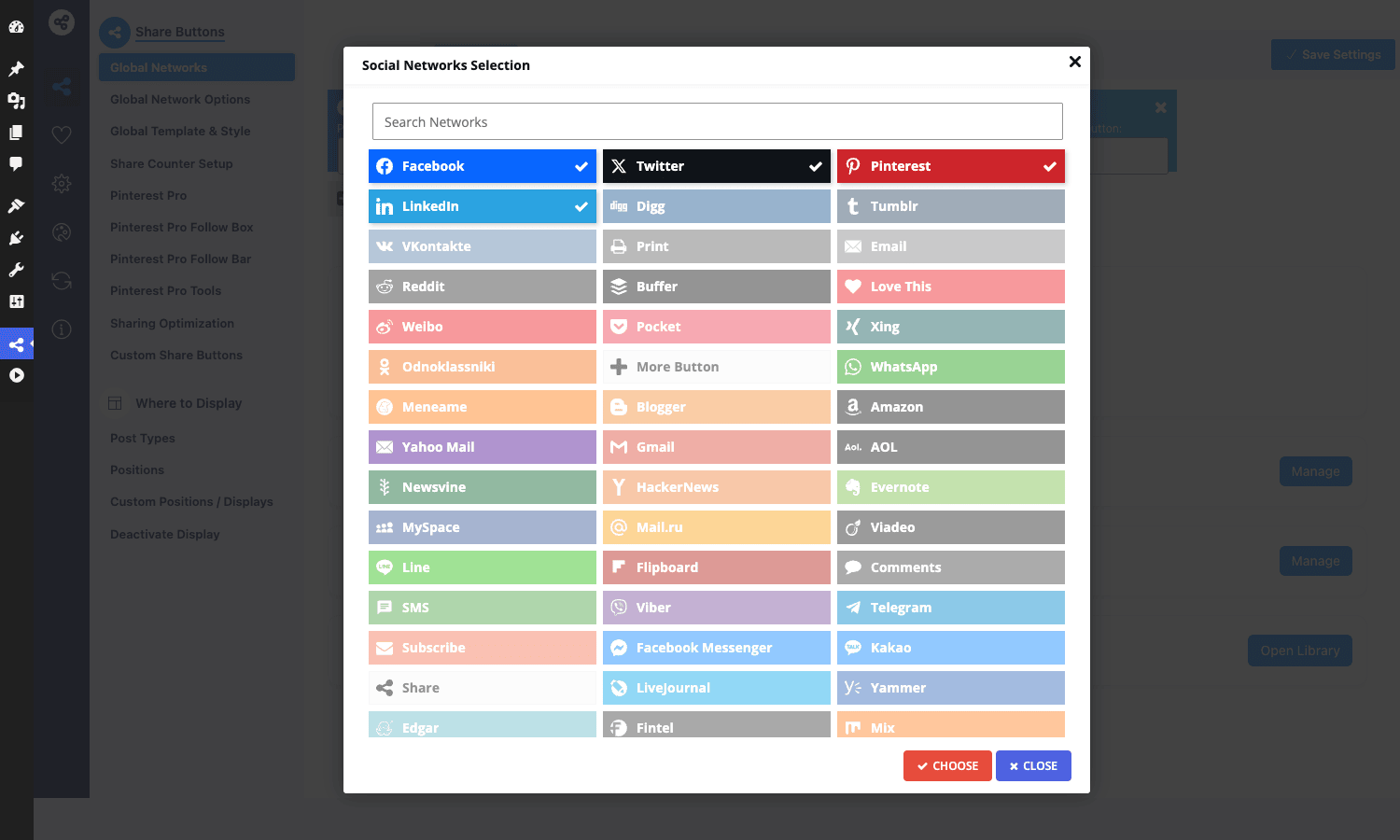This screenshot has height=840, width=1400.
Task: Click the Pinterest logo icon
Action: (x=853, y=166)
